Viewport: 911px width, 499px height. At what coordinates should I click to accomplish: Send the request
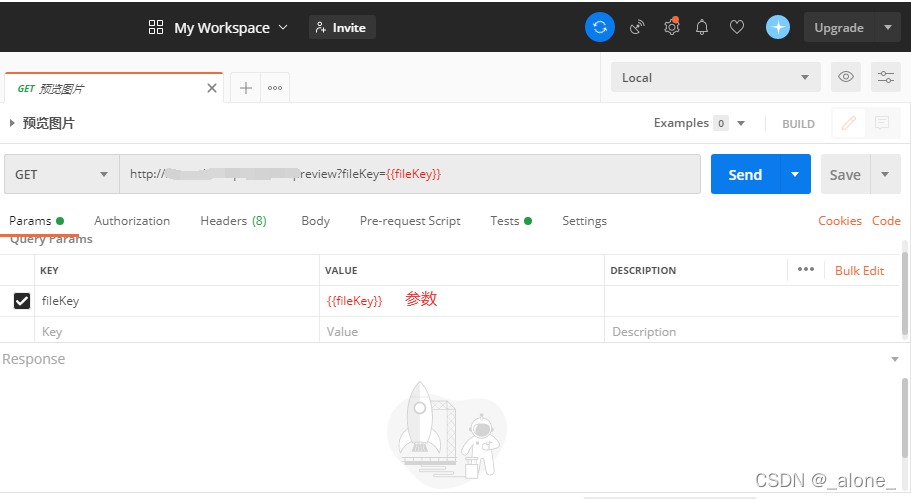point(745,174)
